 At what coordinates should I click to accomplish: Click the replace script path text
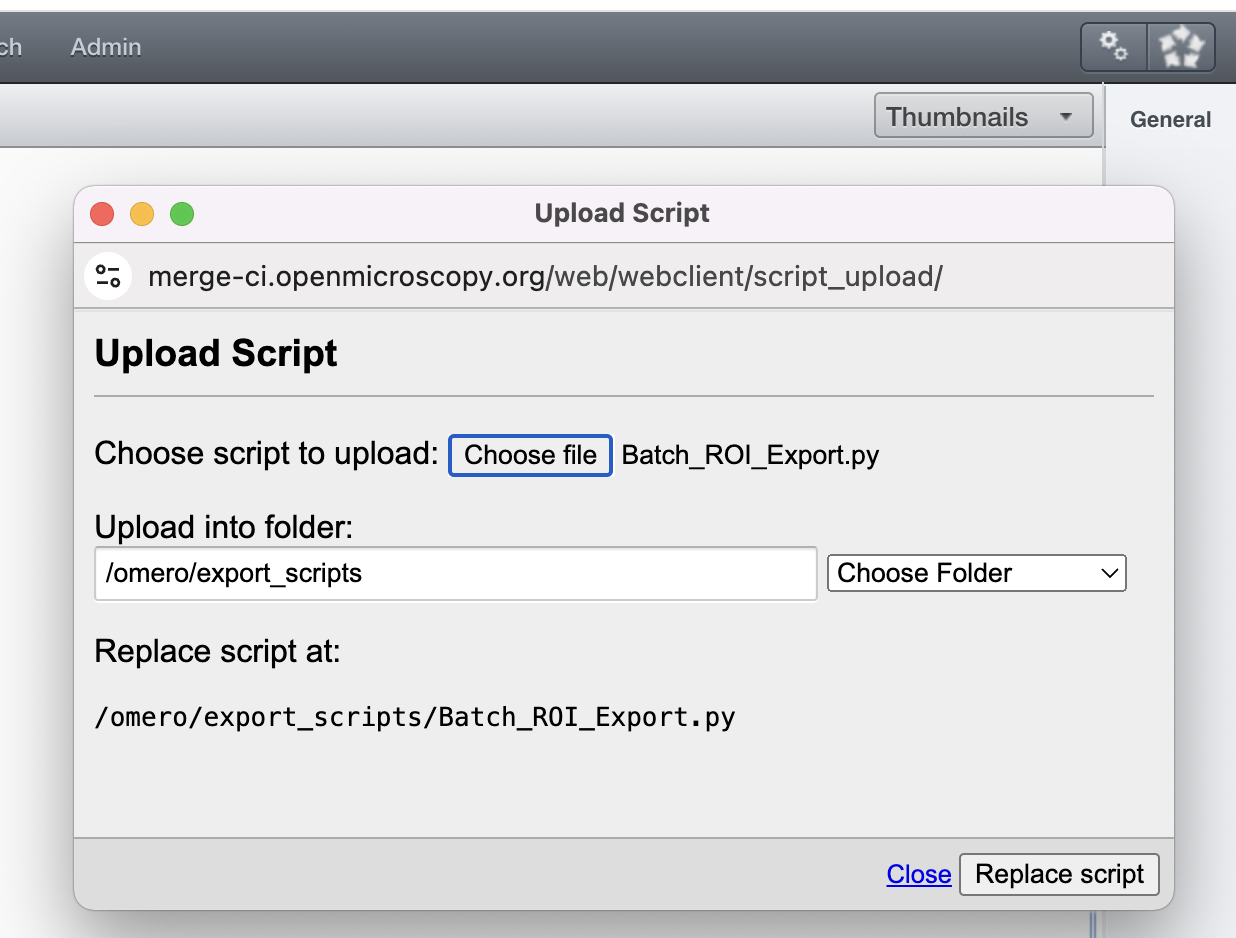point(414,716)
